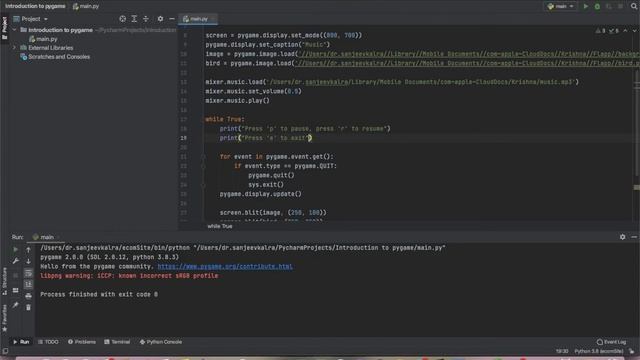Image resolution: width=640 pixels, height=360 pixels.
Task: Open the main run configuration dropdown
Action: (x=560, y=6)
